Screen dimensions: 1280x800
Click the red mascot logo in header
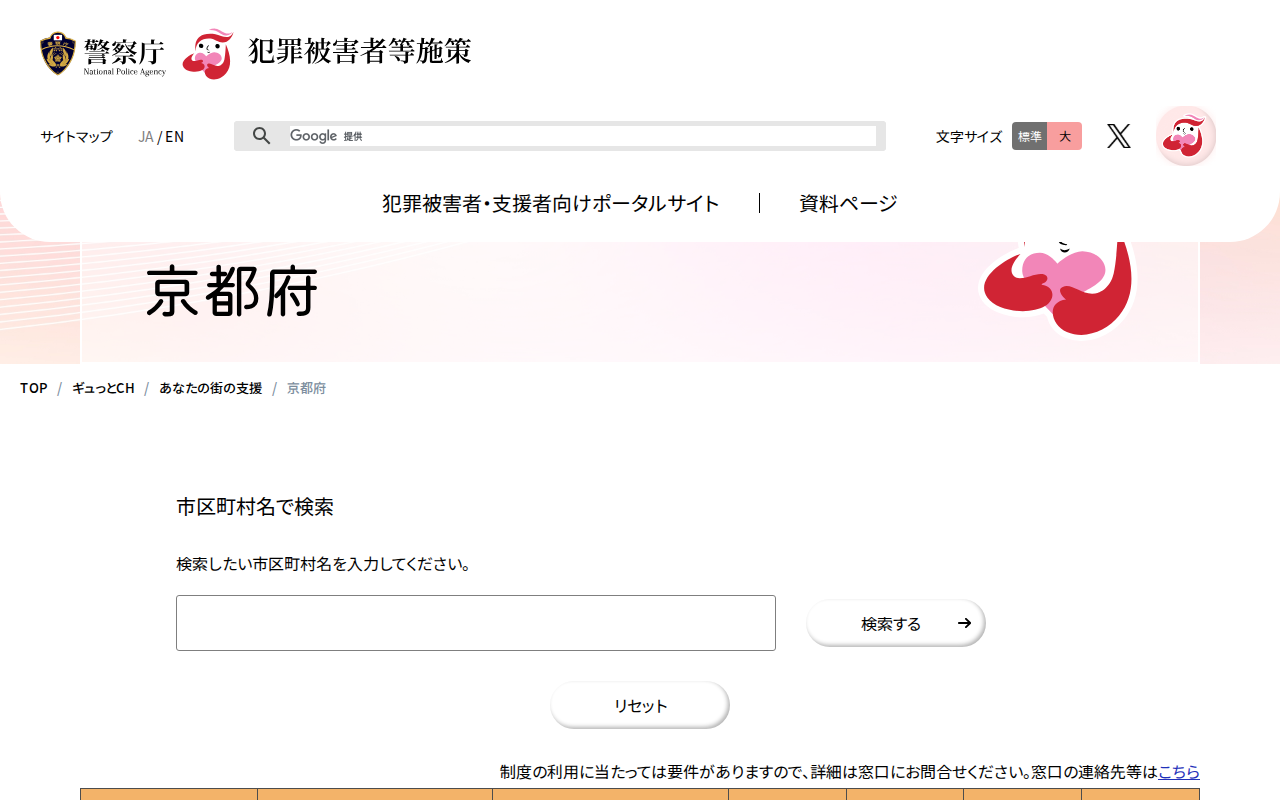(x=208, y=54)
